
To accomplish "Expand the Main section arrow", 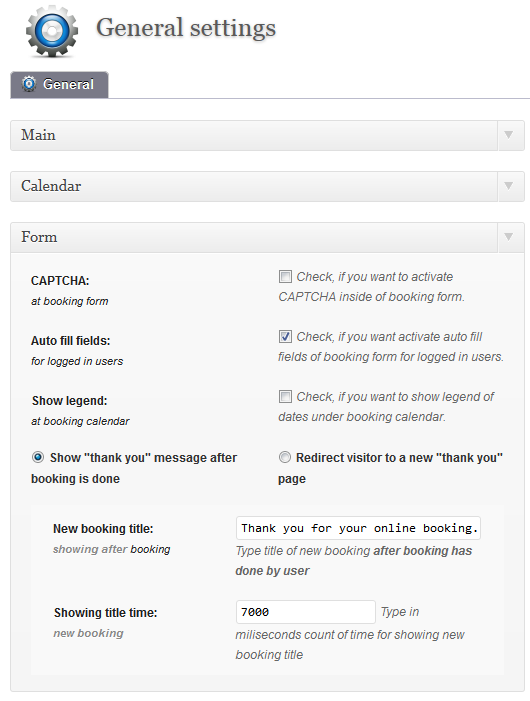I will pyautogui.click(x=509, y=135).
